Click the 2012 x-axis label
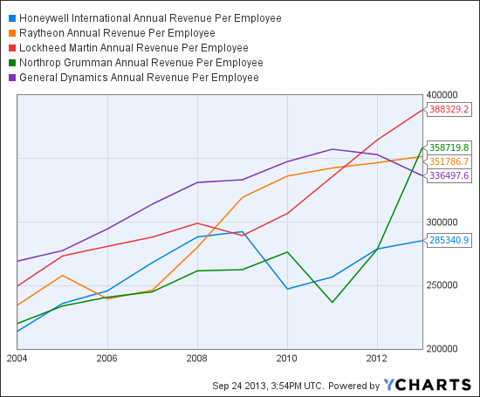 click(377, 358)
